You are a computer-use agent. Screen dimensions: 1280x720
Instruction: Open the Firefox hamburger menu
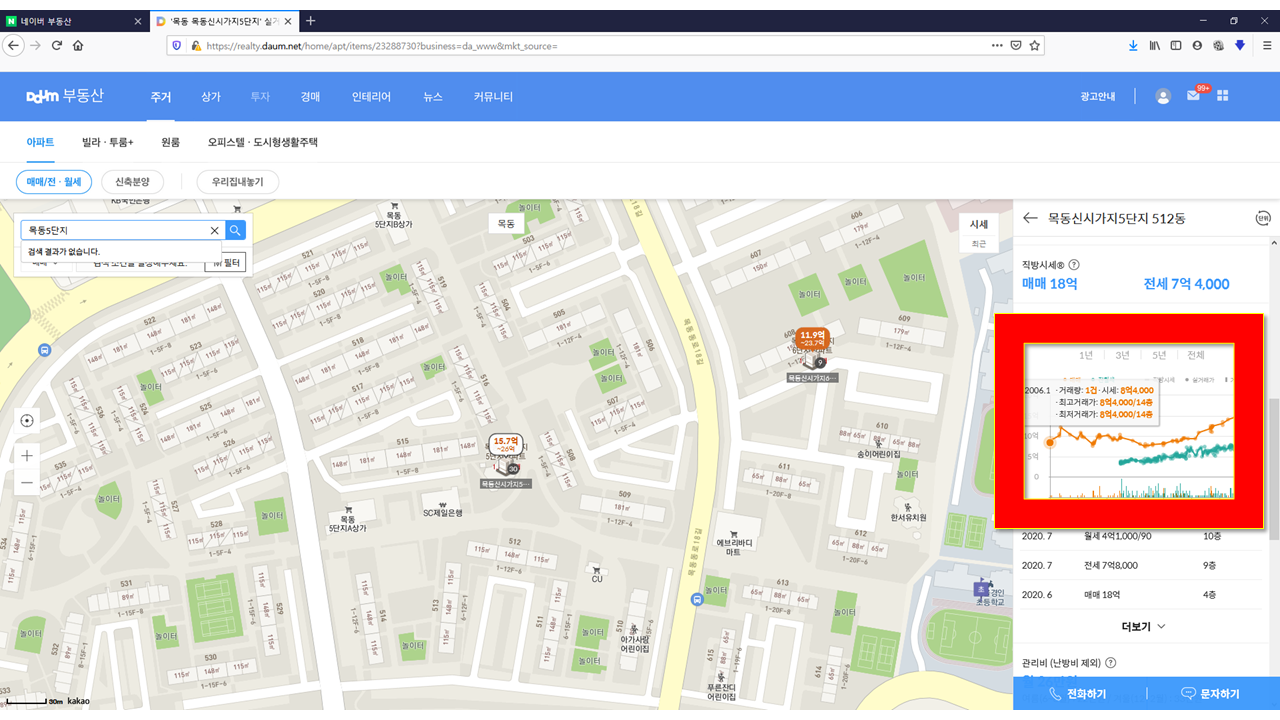1267,45
